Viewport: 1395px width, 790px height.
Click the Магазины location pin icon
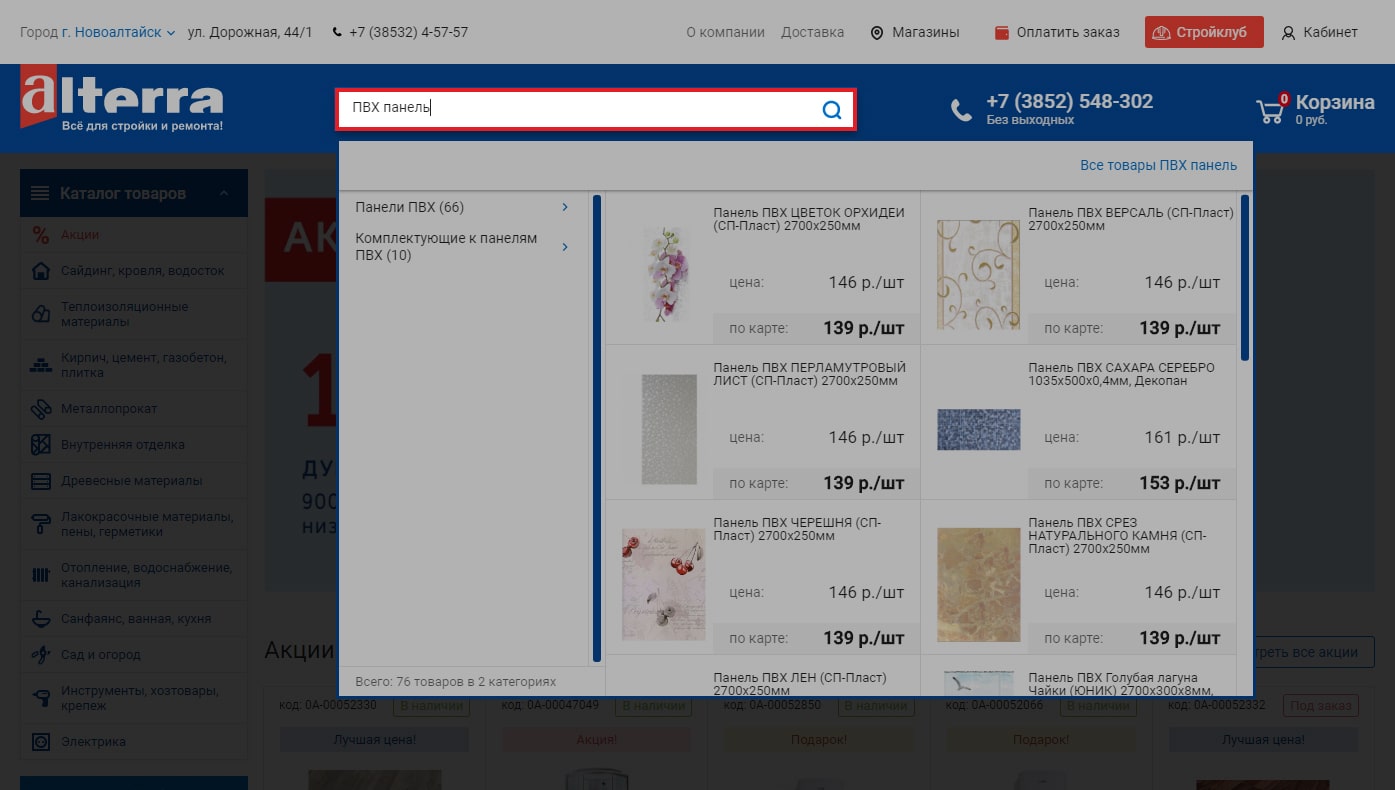click(877, 33)
